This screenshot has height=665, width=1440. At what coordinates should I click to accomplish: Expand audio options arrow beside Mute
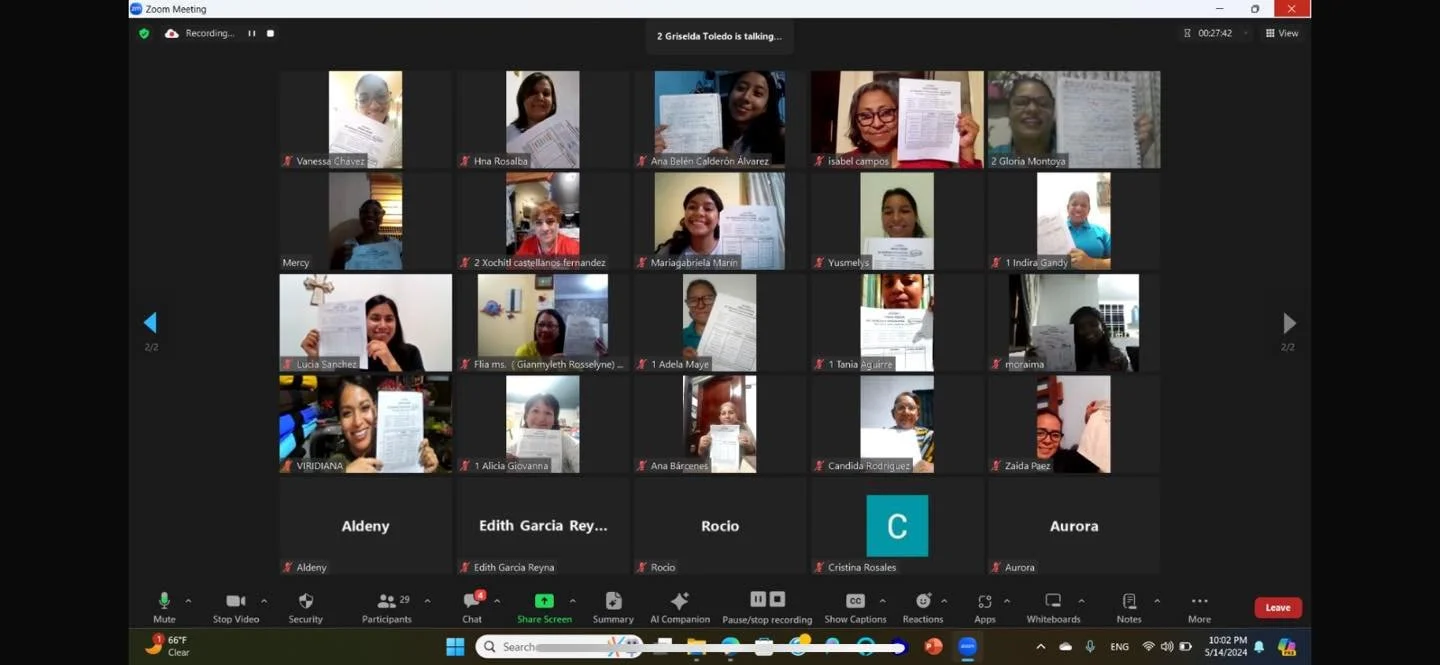point(188,601)
